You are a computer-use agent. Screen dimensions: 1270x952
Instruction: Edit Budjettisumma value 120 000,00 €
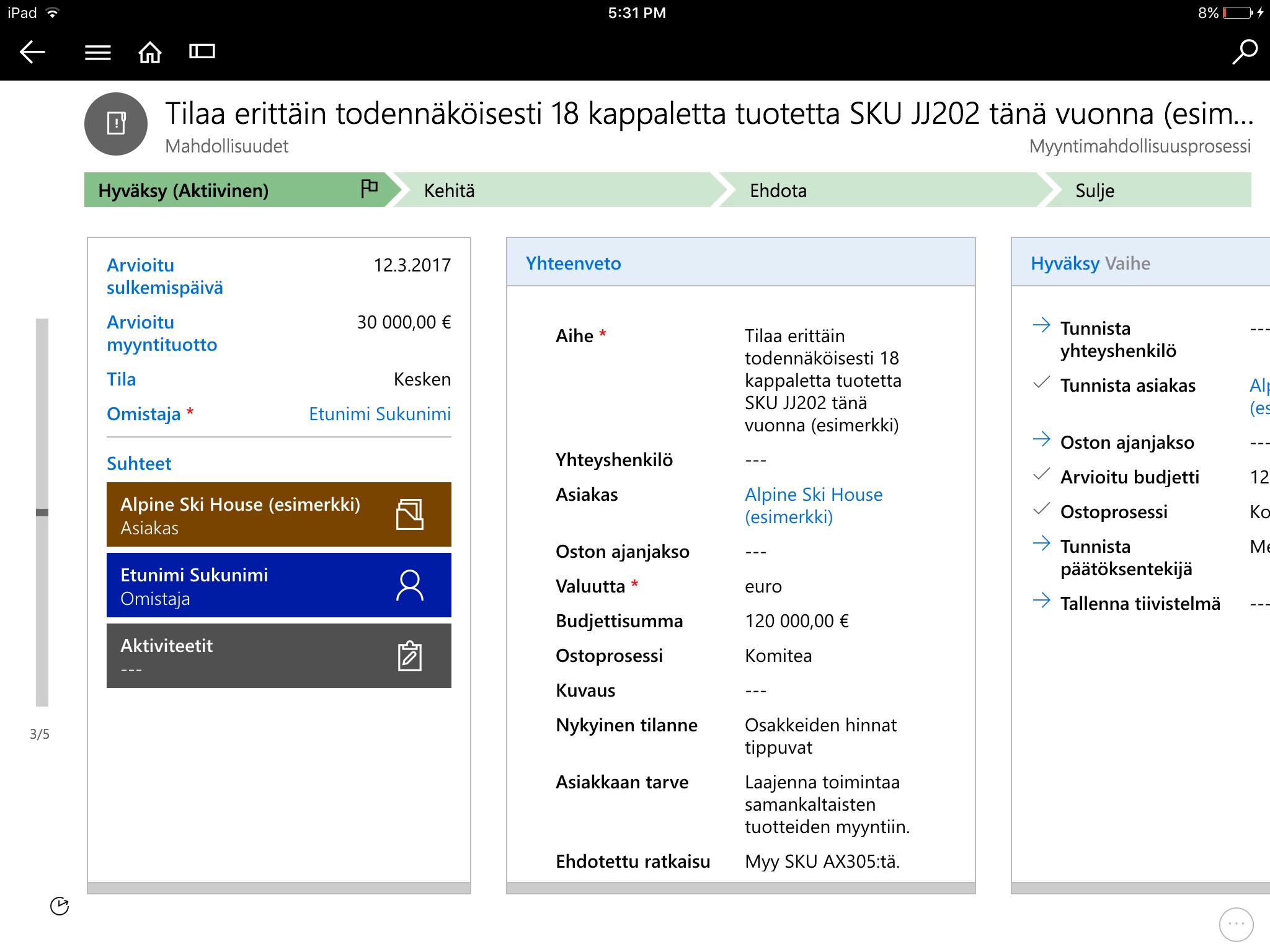(797, 621)
